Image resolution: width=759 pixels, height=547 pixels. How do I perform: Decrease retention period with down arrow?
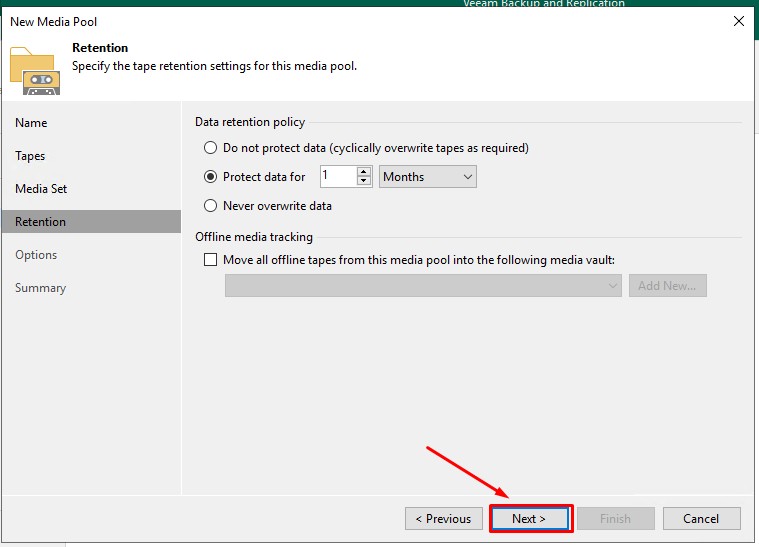tap(364, 182)
